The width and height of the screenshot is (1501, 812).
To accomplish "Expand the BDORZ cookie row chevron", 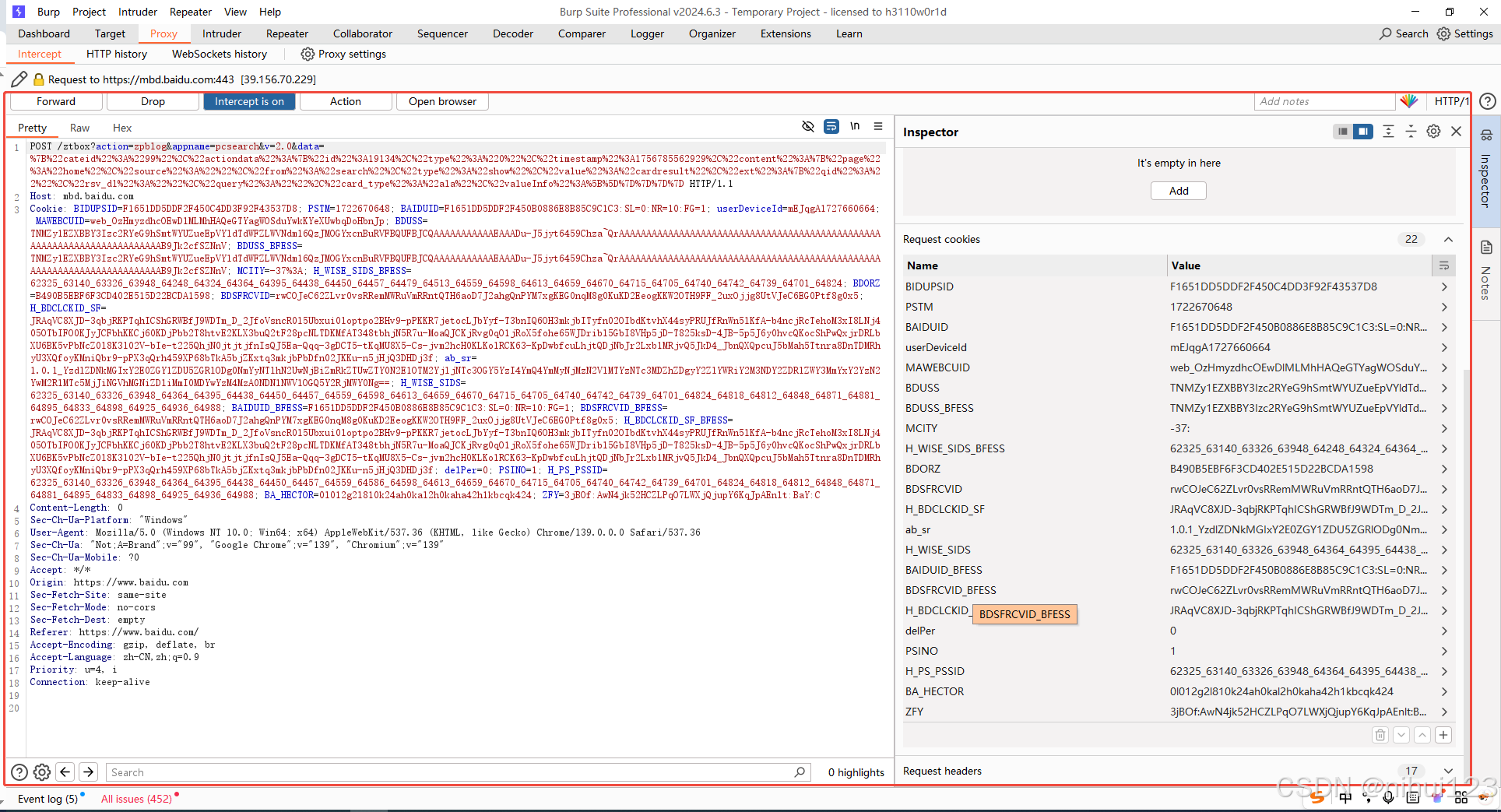I will click(x=1444, y=469).
